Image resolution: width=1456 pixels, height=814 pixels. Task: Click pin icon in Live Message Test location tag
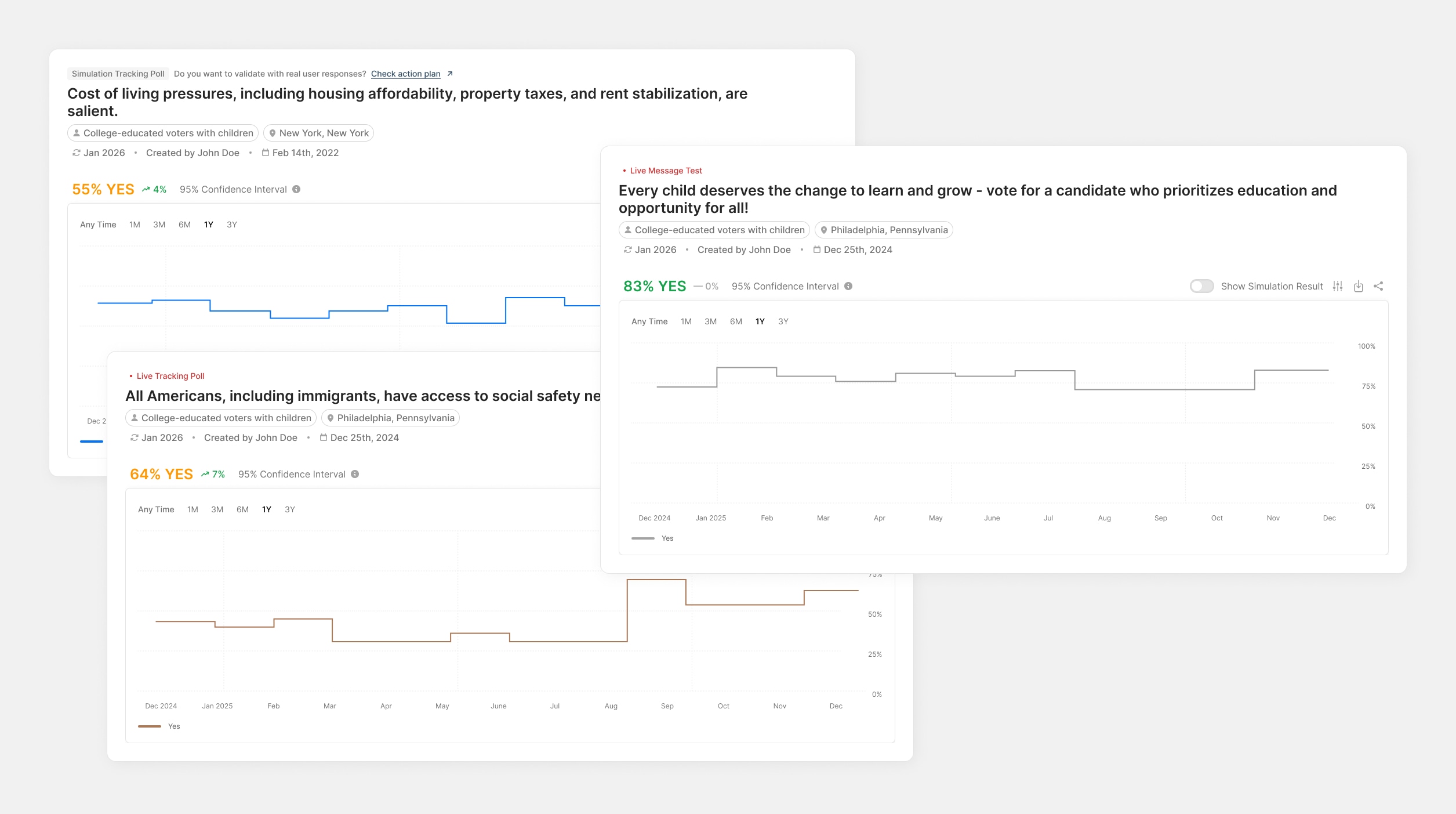tap(824, 230)
